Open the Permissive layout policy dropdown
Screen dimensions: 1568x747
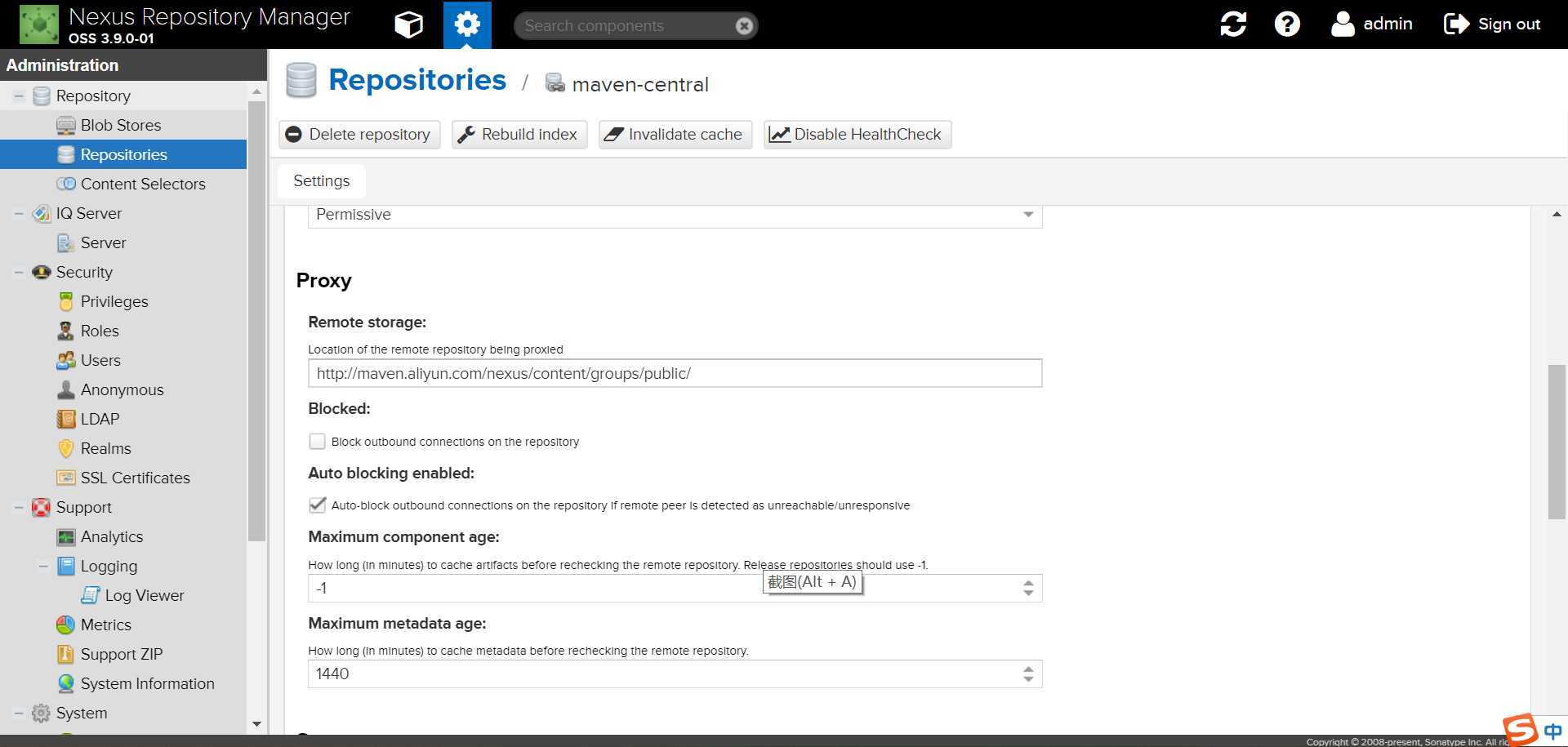[x=1028, y=215]
